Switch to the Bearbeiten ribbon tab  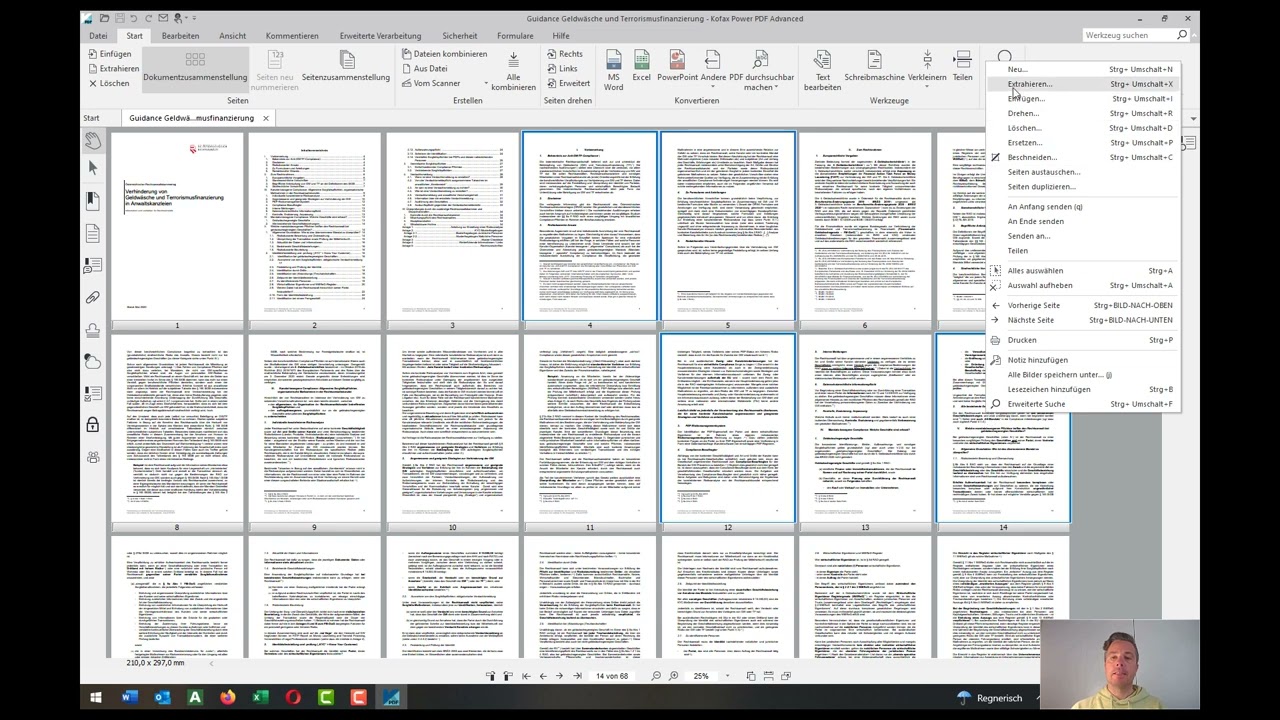click(180, 36)
